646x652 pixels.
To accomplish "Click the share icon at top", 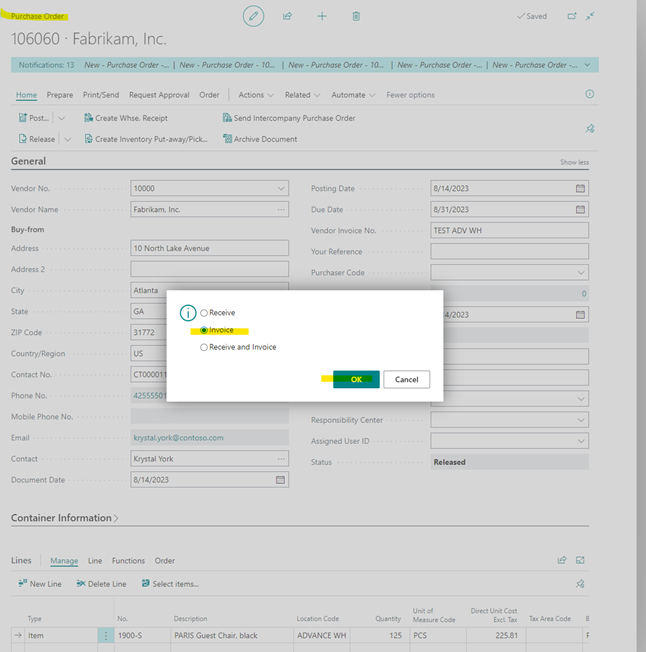I will (287, 16).
